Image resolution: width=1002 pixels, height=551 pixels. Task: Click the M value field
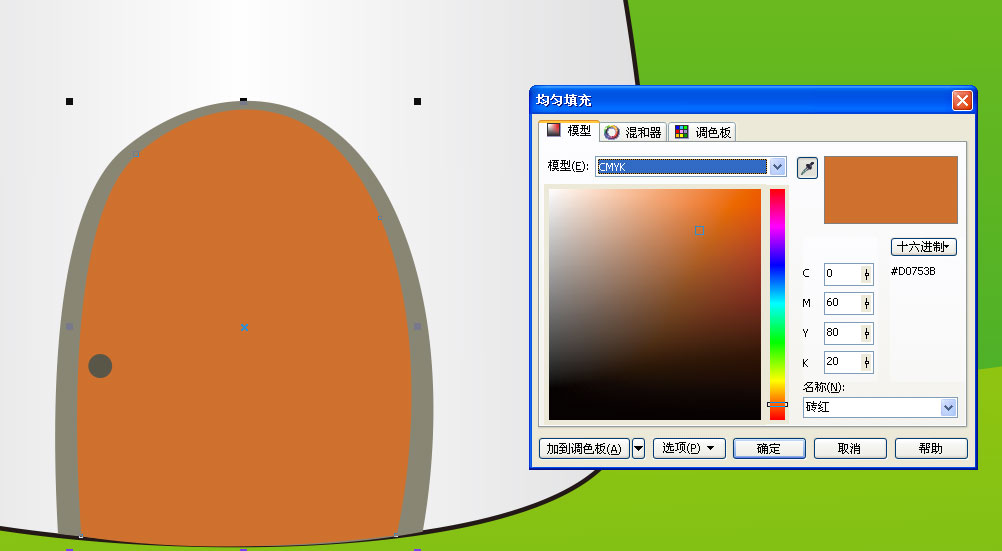click(x=842, y=303)
